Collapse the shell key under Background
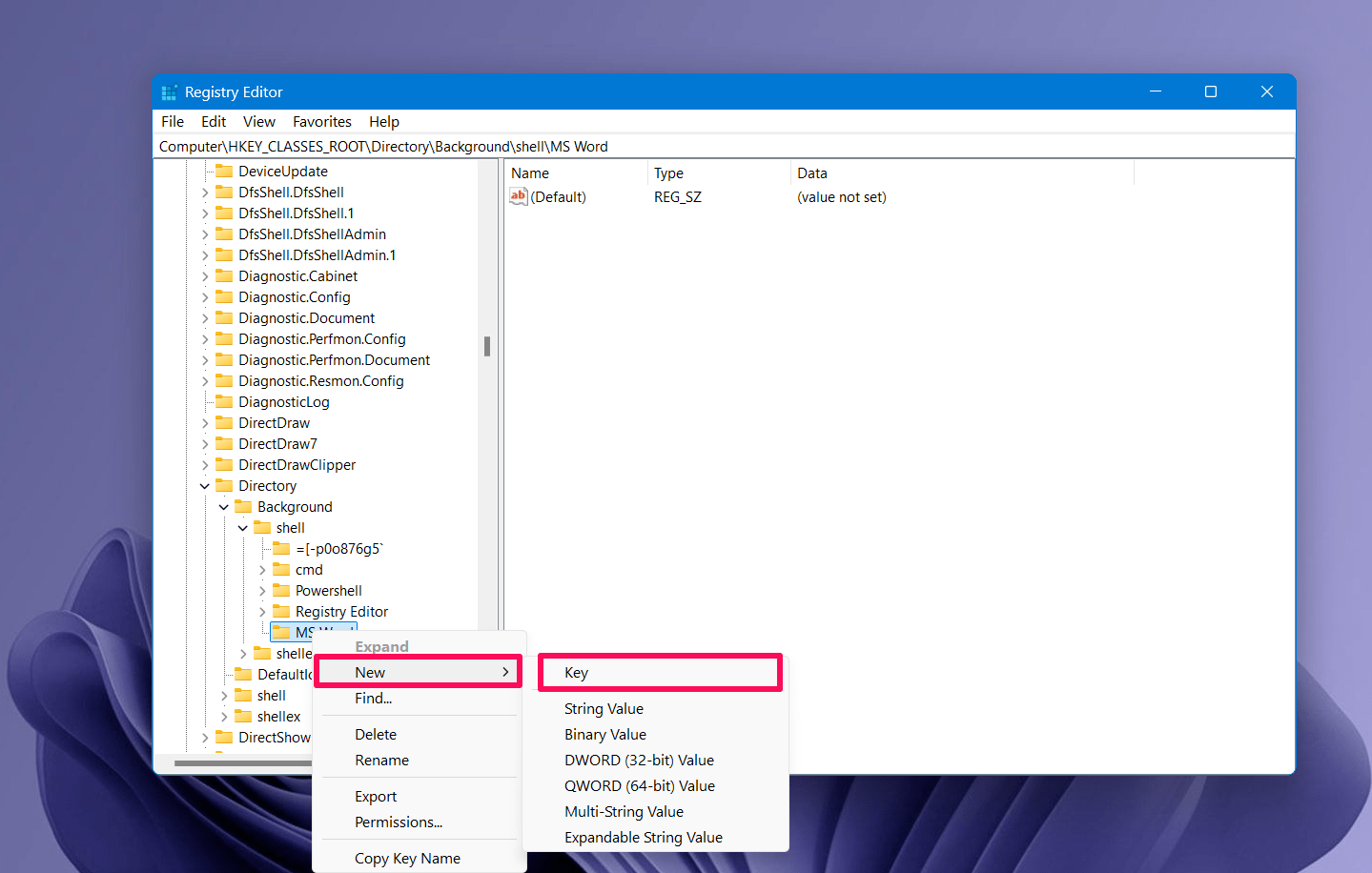This screenshot has height=873, width=1372. [243, 528]
